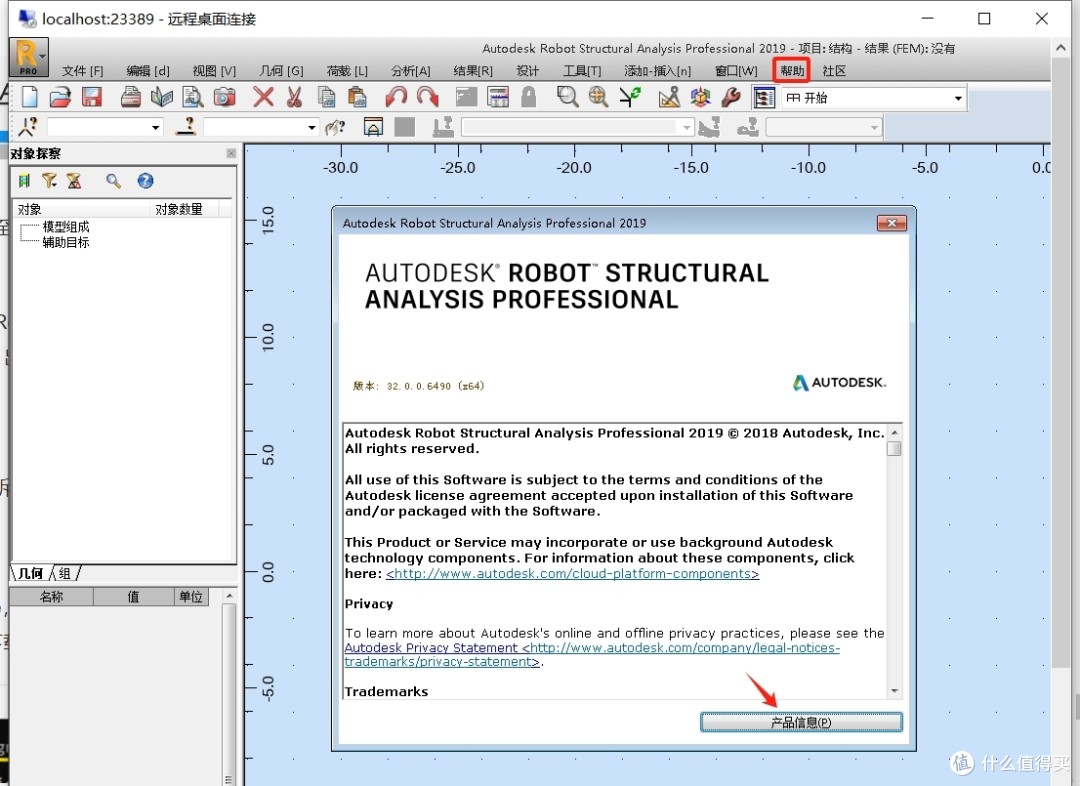
Task: Click the 值 column header
Action: pos(134,597)
